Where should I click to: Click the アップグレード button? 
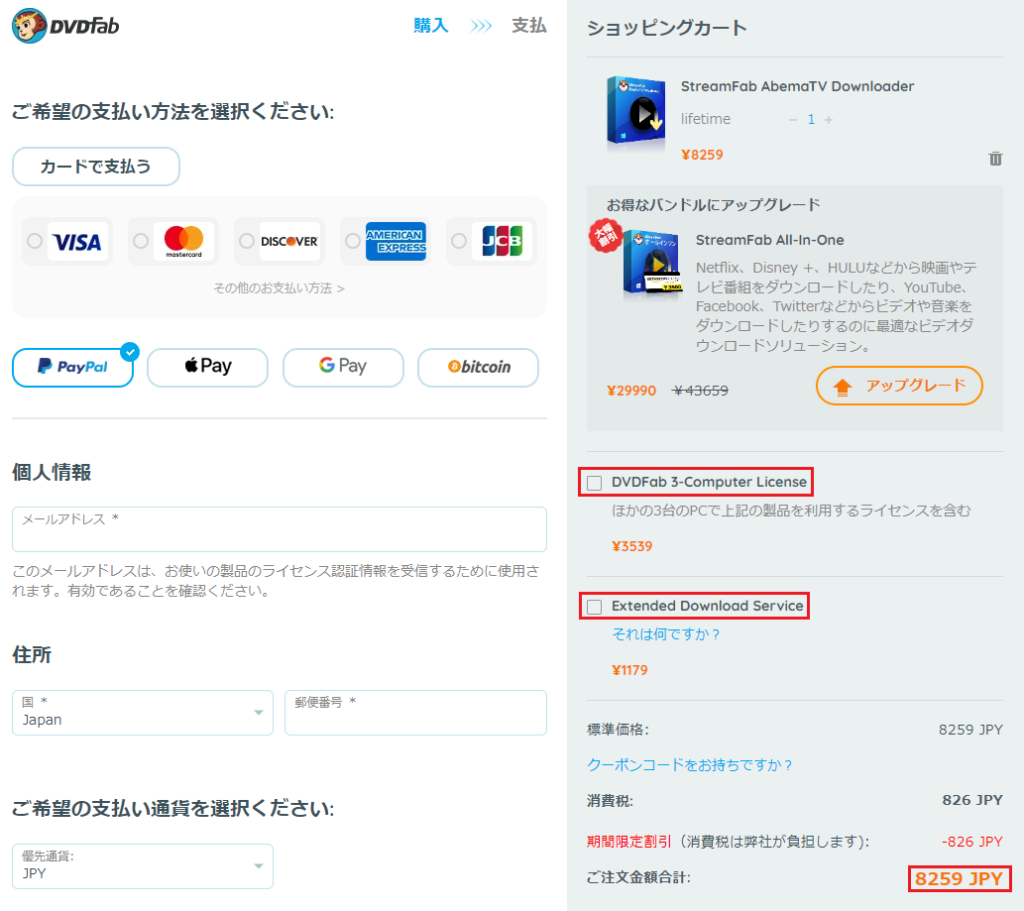tap(899, 386)
